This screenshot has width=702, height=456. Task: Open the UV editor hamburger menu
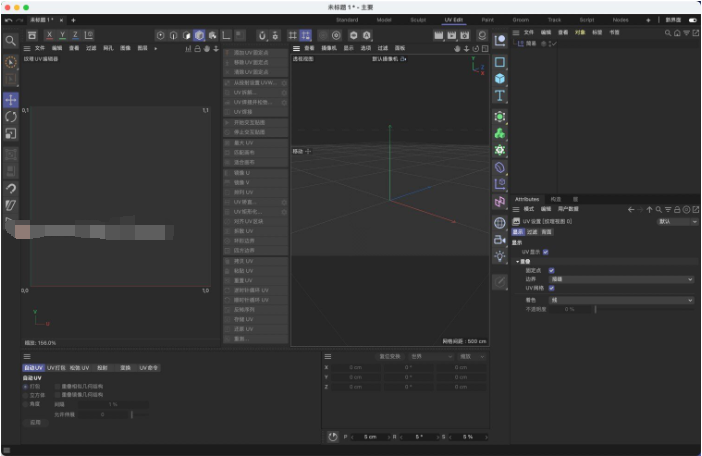coord(27,48)
